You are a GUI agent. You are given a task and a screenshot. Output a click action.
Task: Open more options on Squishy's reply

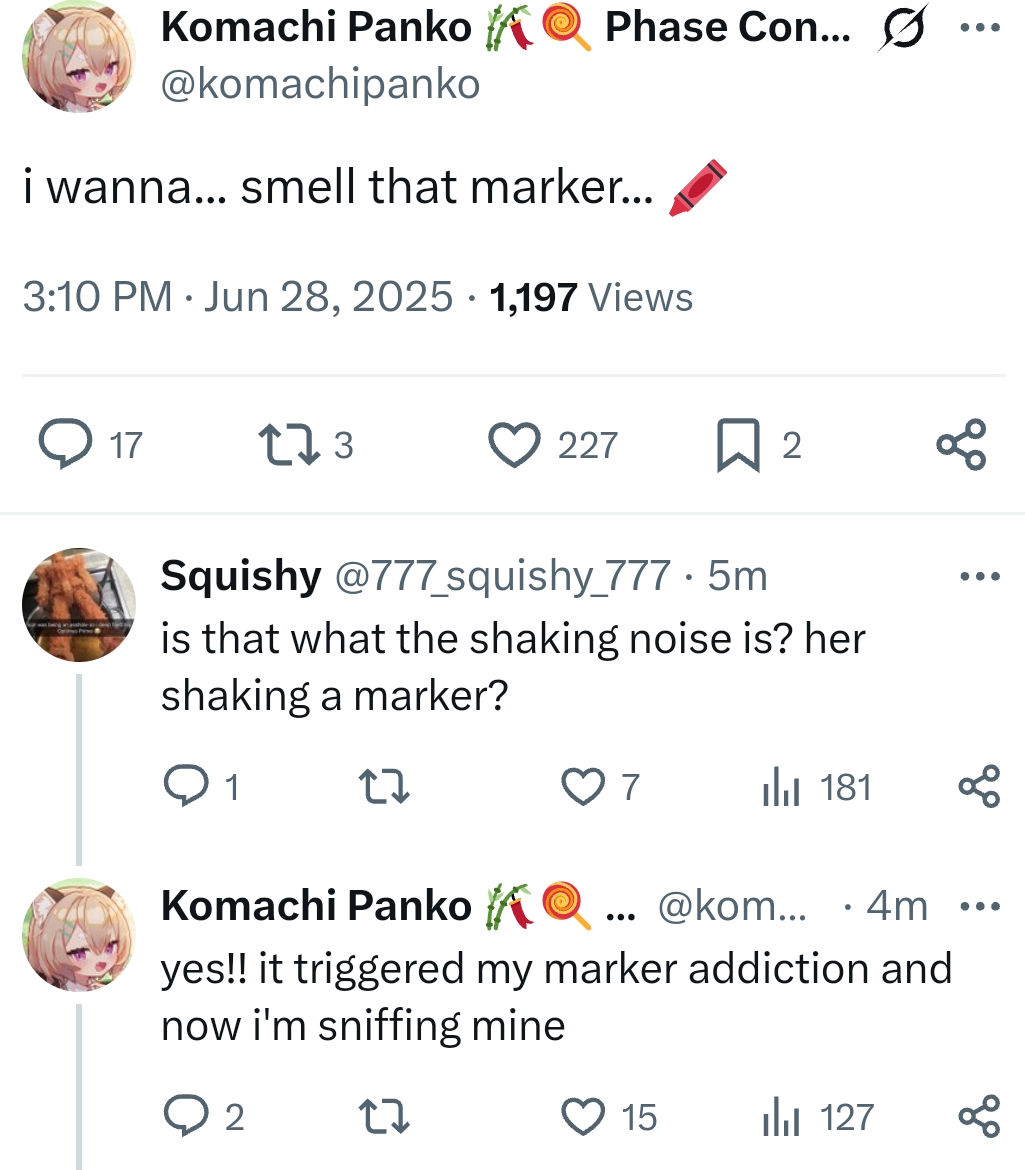(x=979, y=577)
